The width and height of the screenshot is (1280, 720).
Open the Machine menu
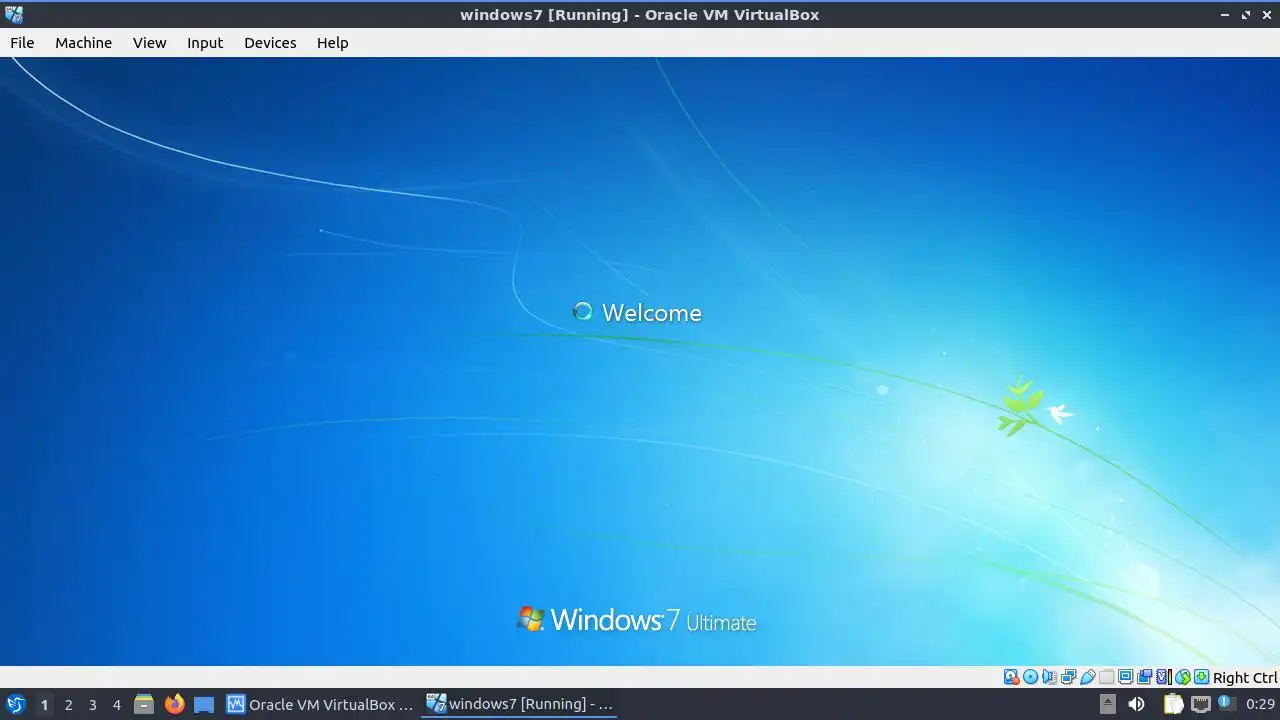(x=83, y=43)
